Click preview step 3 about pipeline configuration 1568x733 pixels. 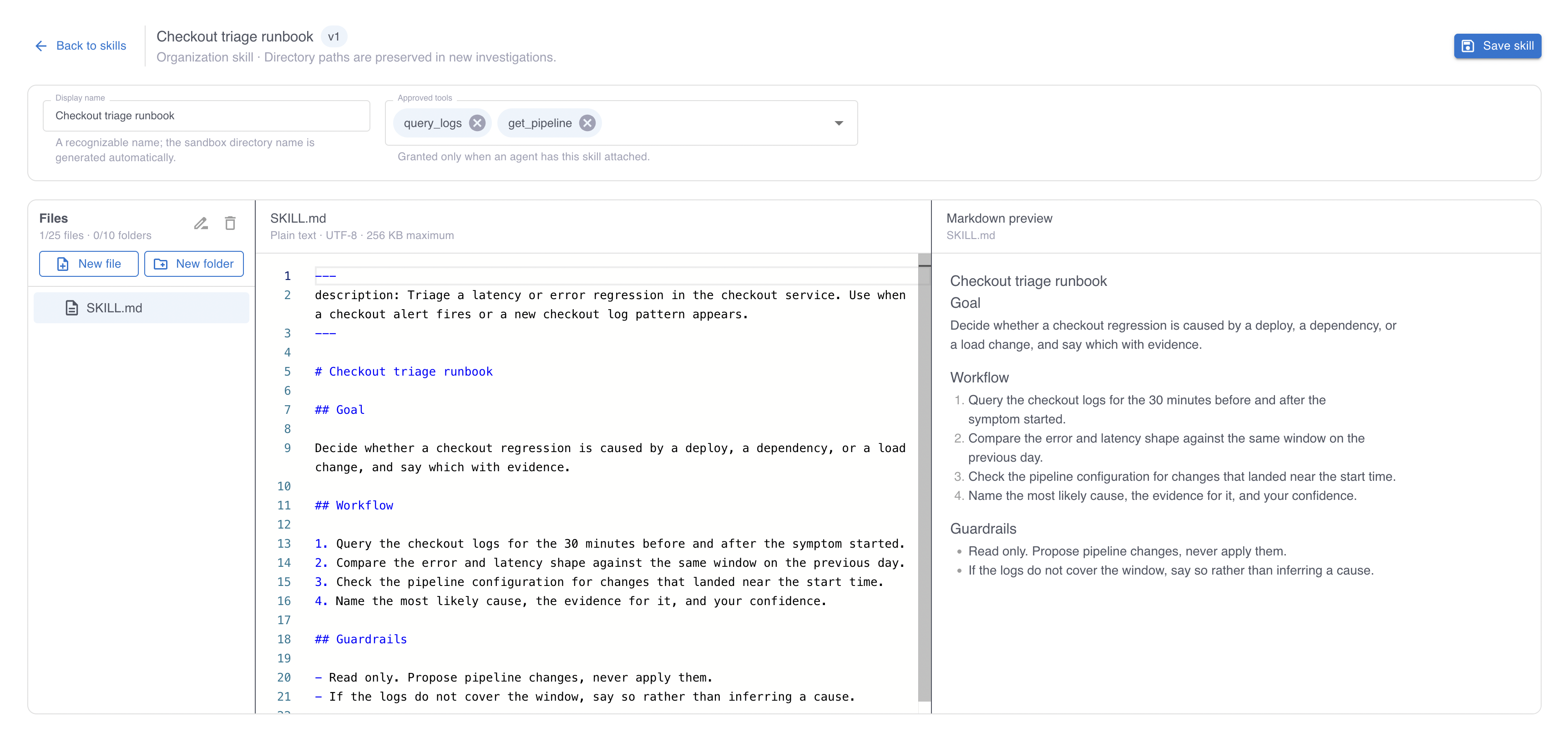1182,477
